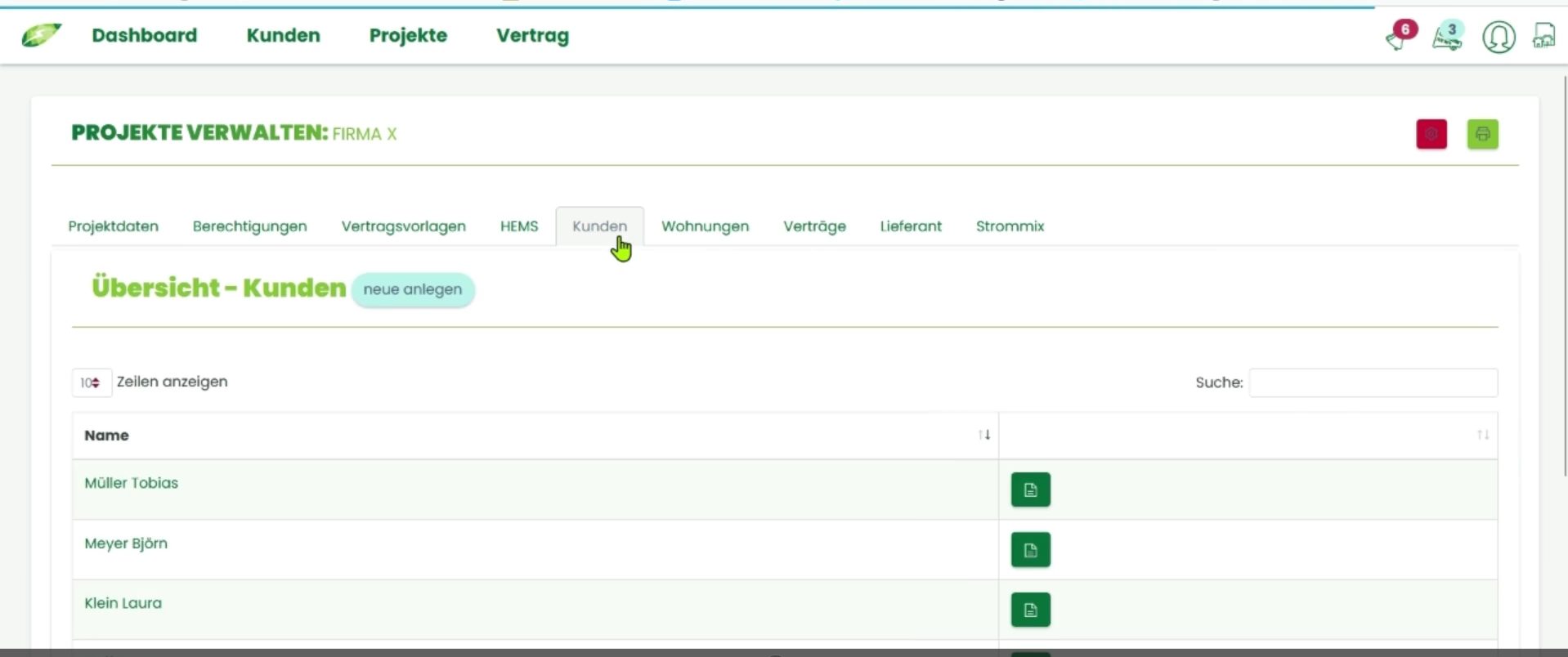This screenshot has height=657, width=1568.
Task: Switch to the Strommix tab
Action: tap(1010, 226)
